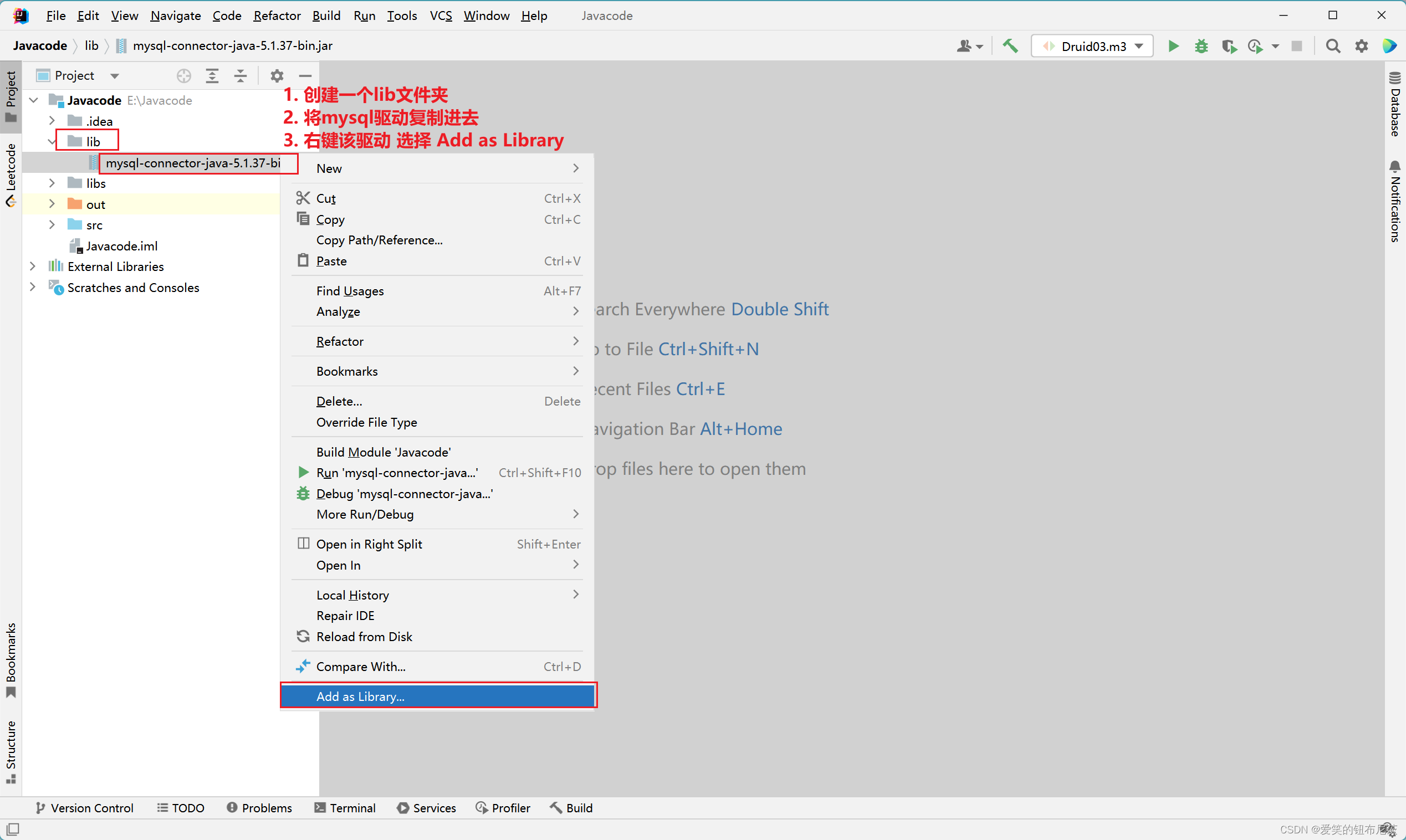
Task: Click Collapse All icon in Project panel
Action: click(241, 75)
